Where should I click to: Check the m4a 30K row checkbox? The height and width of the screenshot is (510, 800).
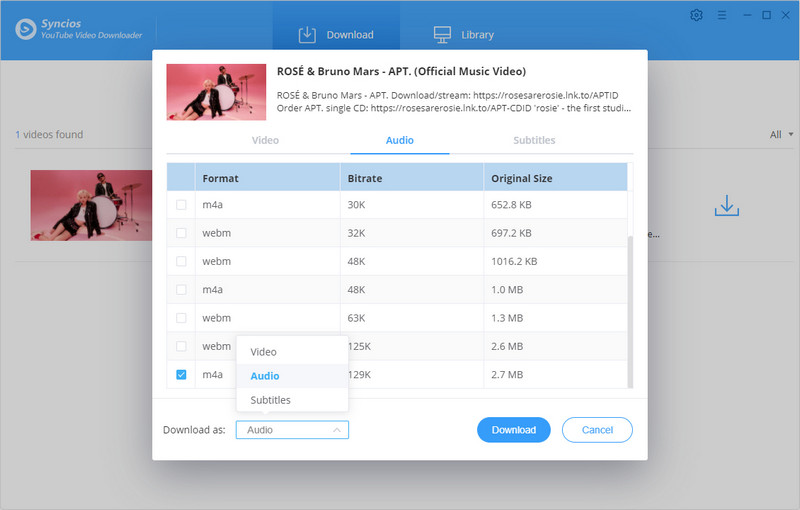click(181, 205)
